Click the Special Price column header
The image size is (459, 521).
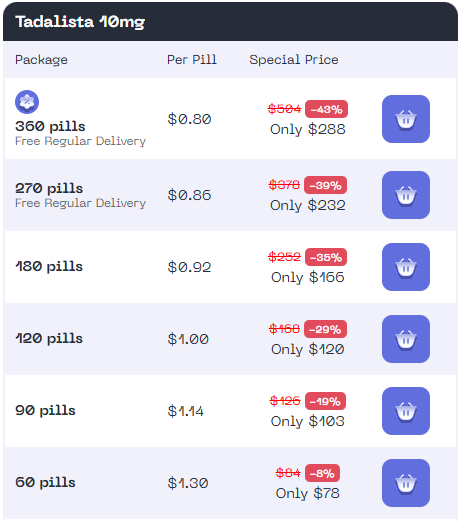pos(294,60)
